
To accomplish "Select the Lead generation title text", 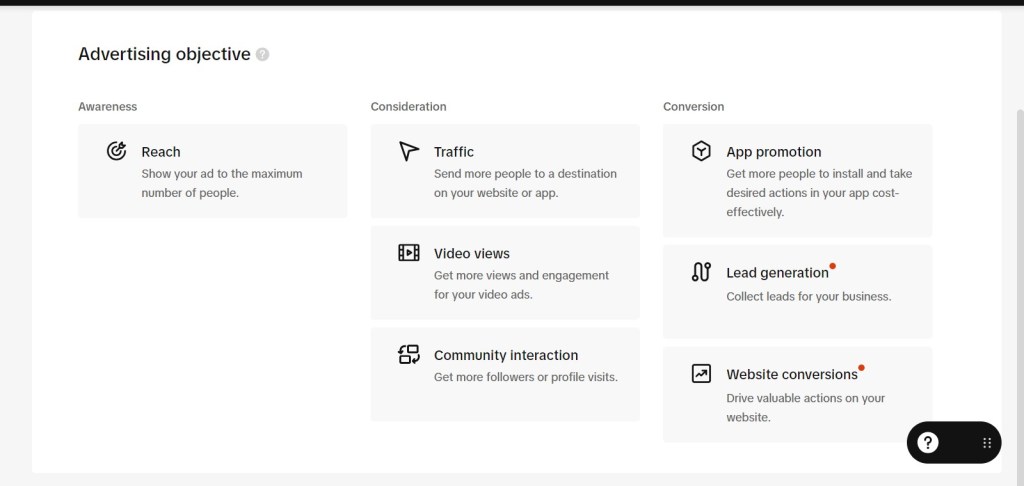I will (777, 273).
